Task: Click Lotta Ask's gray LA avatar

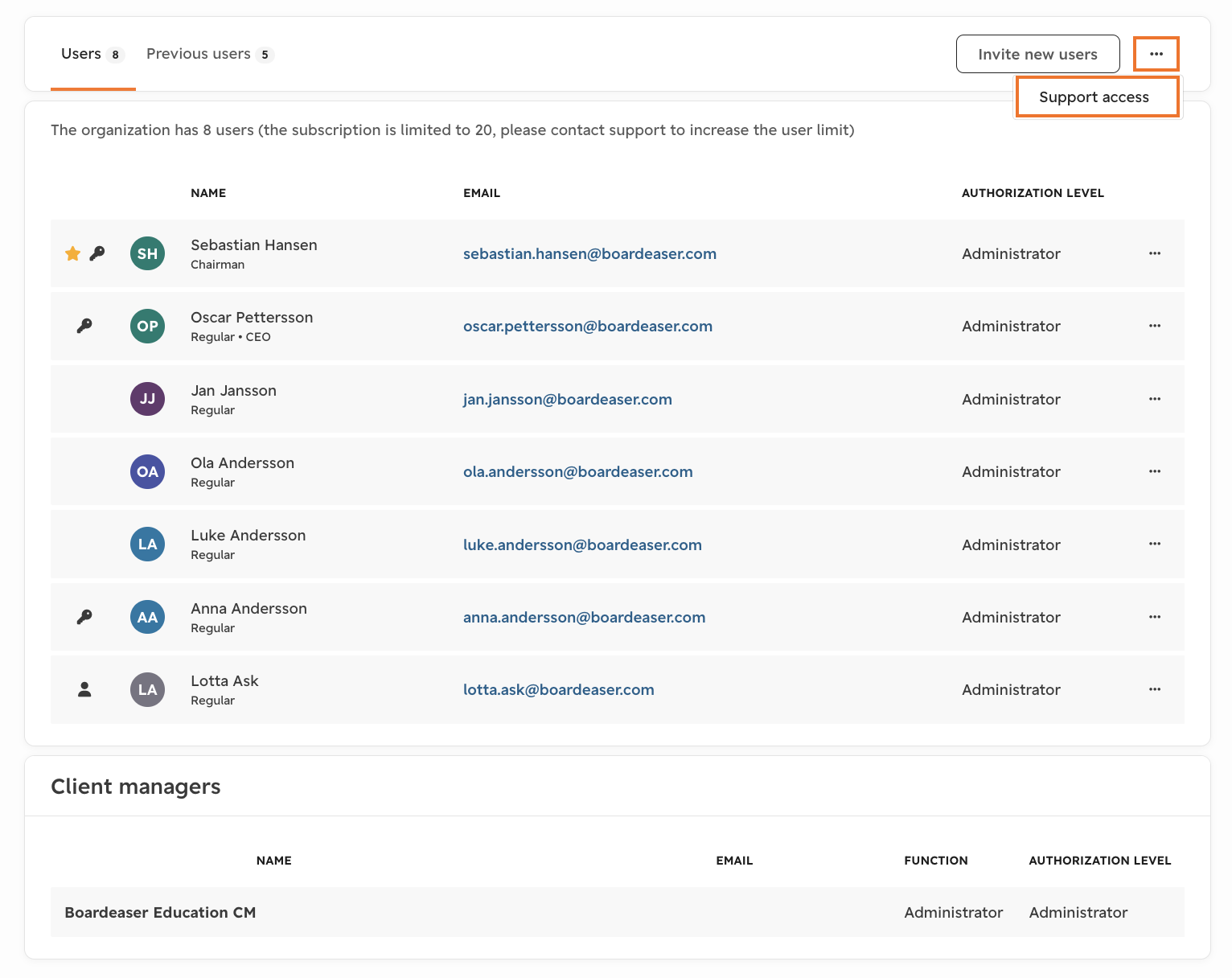Action: point(148,689)
